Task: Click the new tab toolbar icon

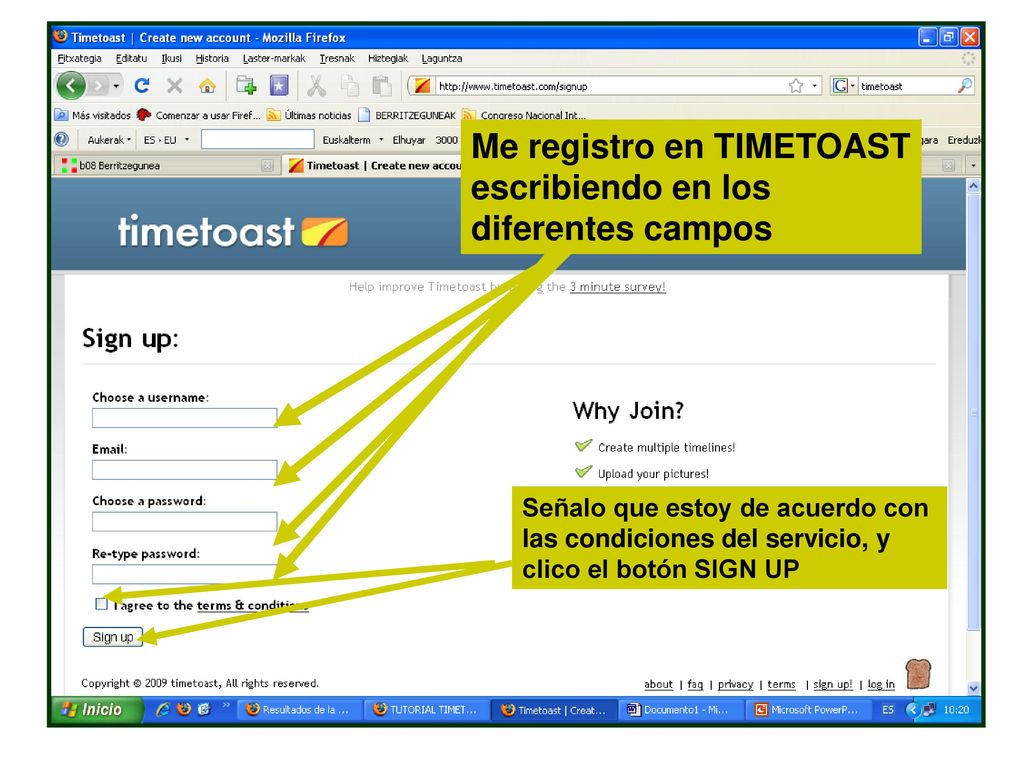Action: coord(246,86)
